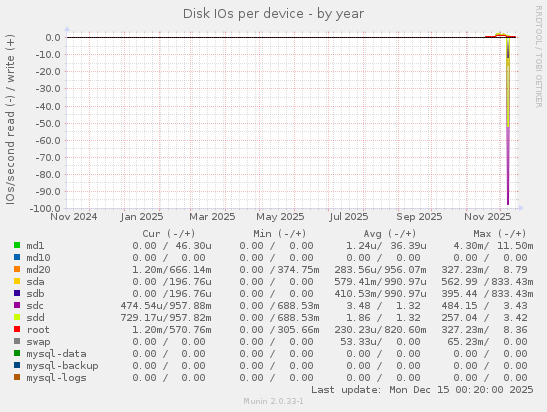The width and height of the screenshot is (547, 412).
Task: Select the md1 legend label
Action: tap(35, 246)
